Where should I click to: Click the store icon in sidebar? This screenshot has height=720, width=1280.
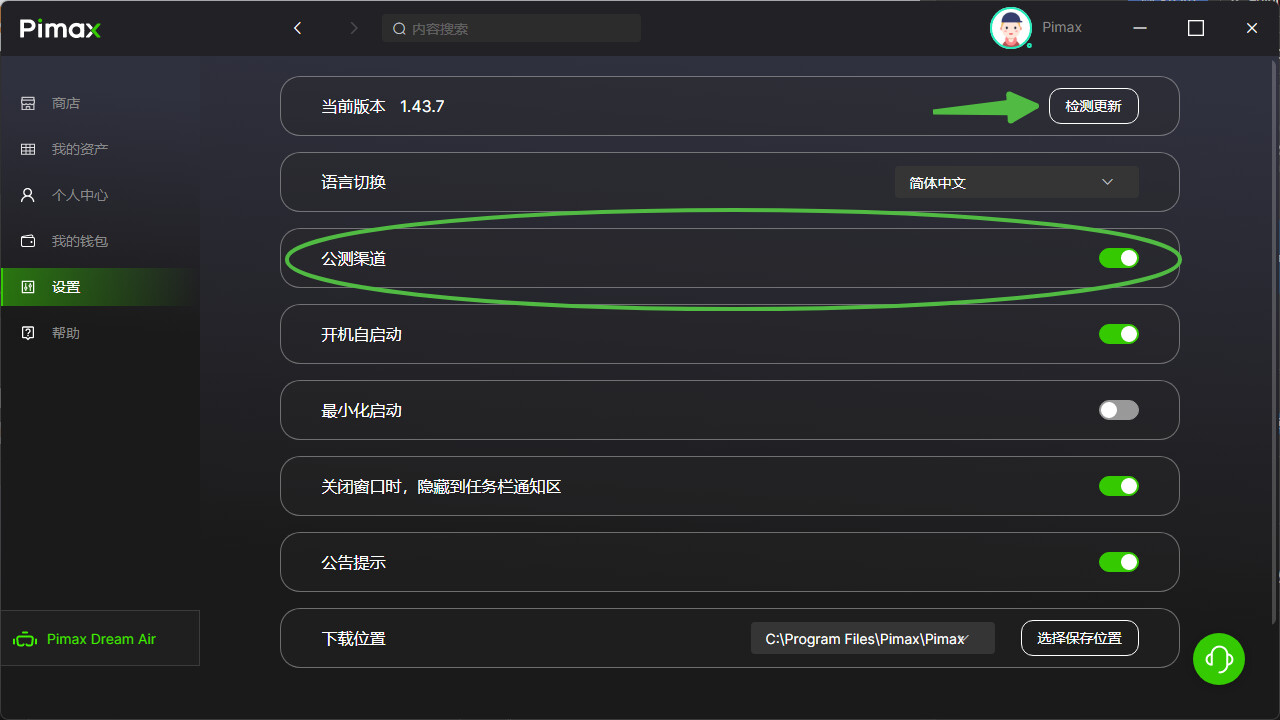[28, 103]
